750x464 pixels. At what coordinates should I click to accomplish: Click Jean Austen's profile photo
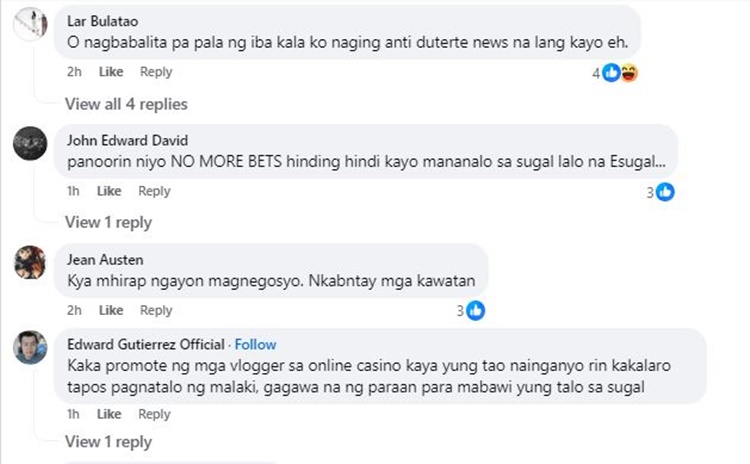coord(30,262)
